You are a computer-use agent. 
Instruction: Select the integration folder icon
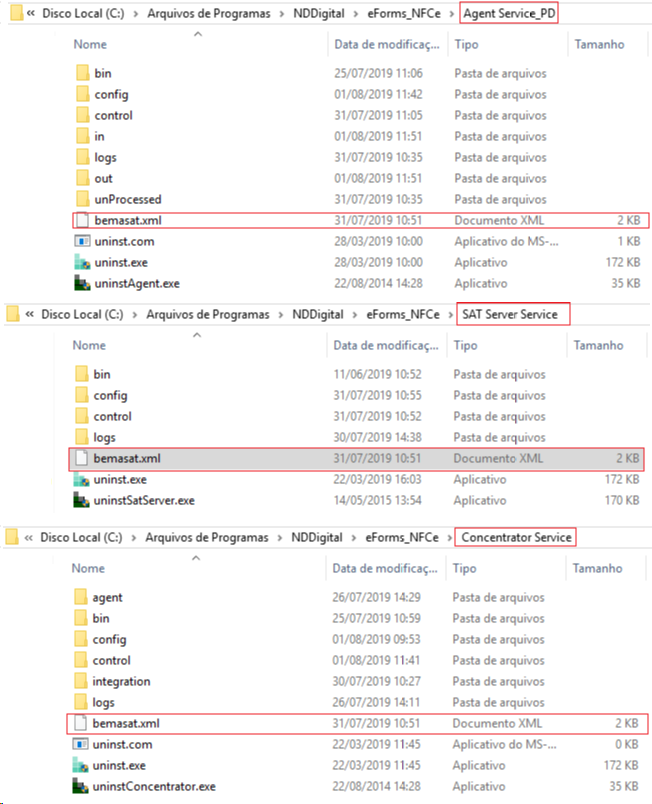pos(80,681)
